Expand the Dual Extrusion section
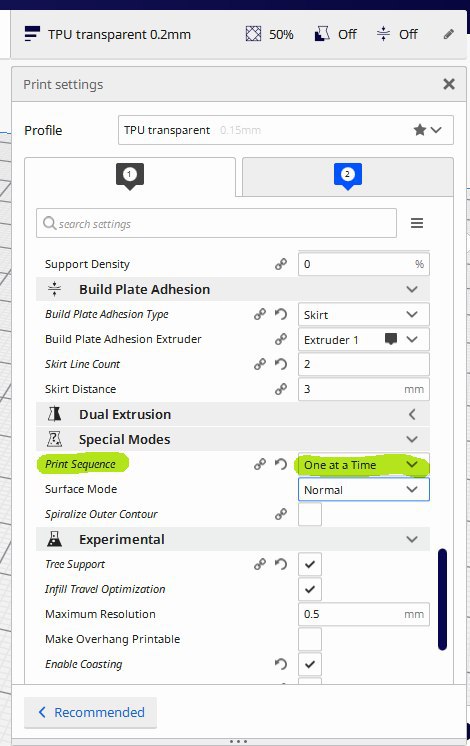 [412, 414]
